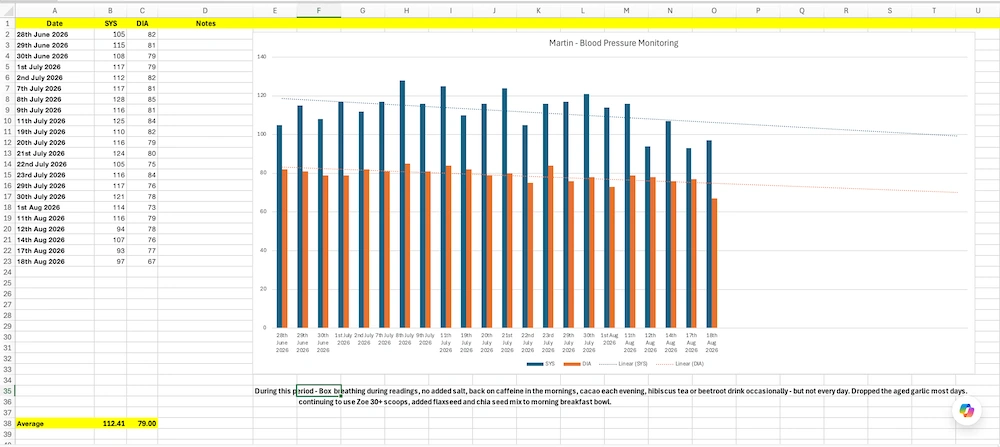Select column T header

click(934, 11)
